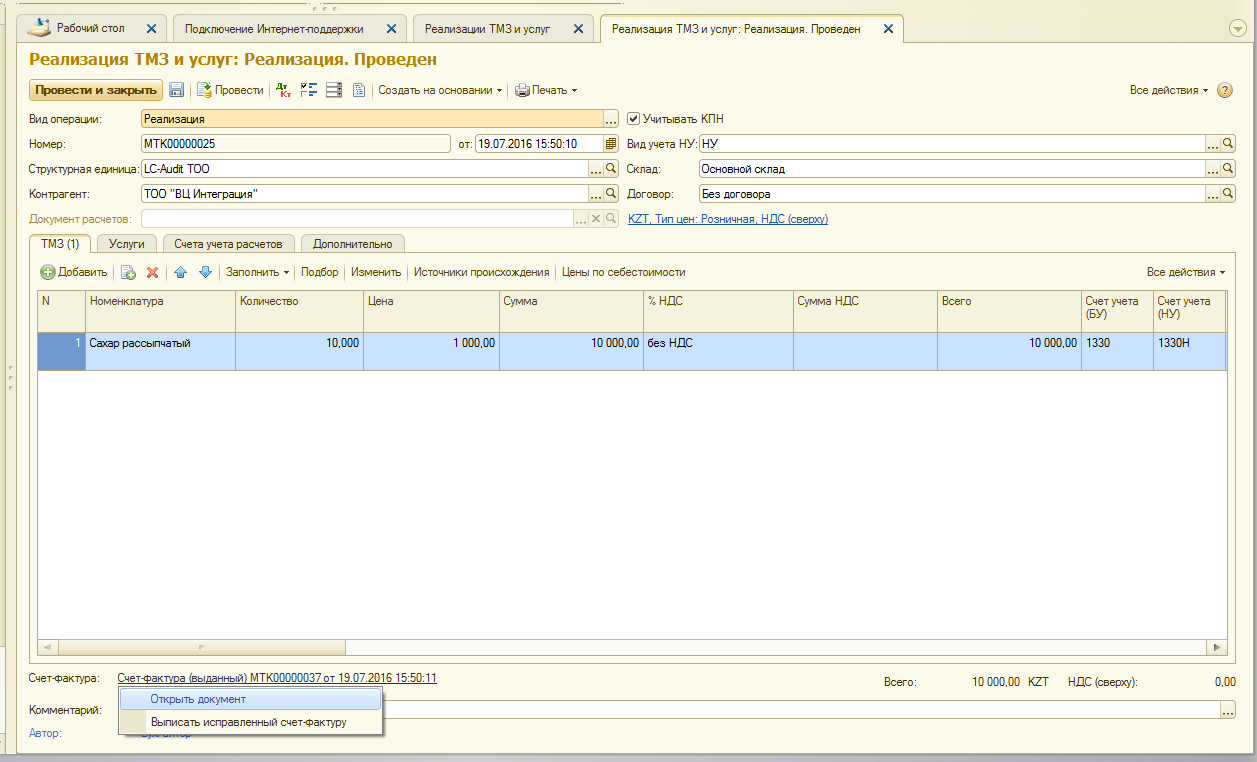Viewport: 1257px width, 762px height.
Task: Click the Подбор button
Action: coord(320,272)
